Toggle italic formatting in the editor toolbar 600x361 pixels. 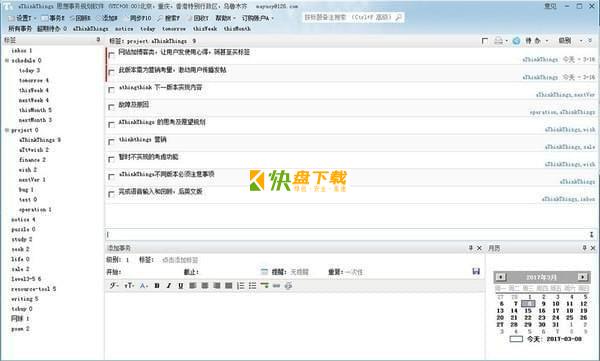[169, 286]
